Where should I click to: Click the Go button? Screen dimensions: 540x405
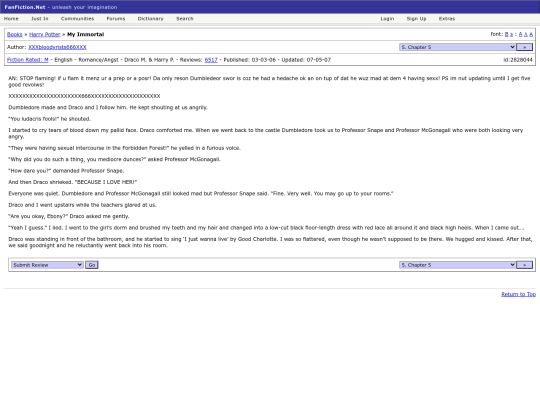(x=92, y=265)
